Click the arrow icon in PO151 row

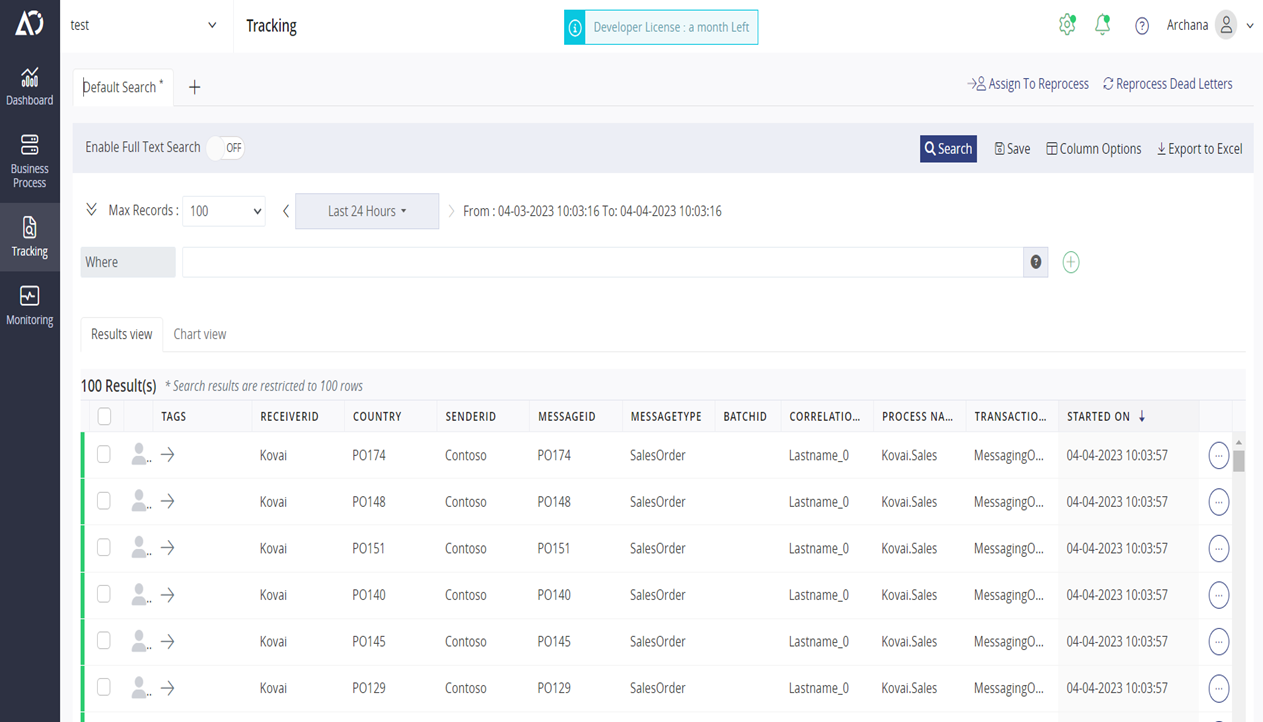[168, 548]
